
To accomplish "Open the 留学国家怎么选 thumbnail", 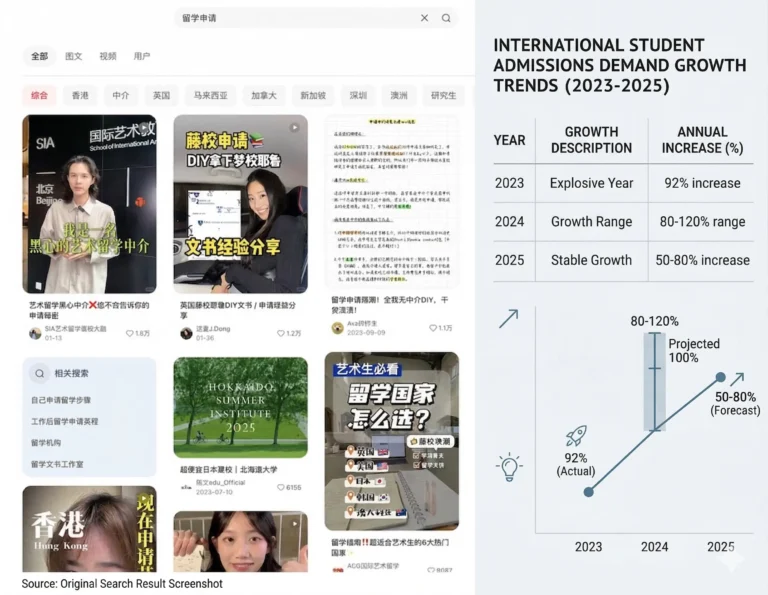I will tap(392, 441).
